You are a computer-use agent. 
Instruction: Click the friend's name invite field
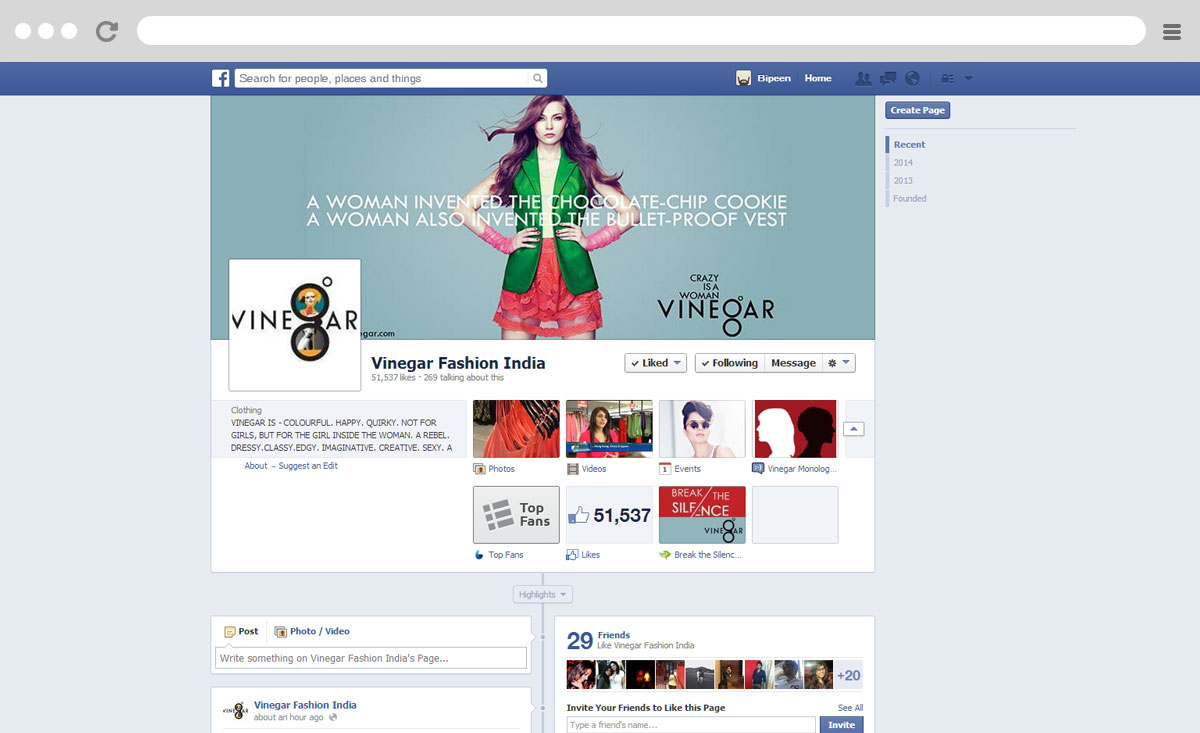click(x=691, y=725)
